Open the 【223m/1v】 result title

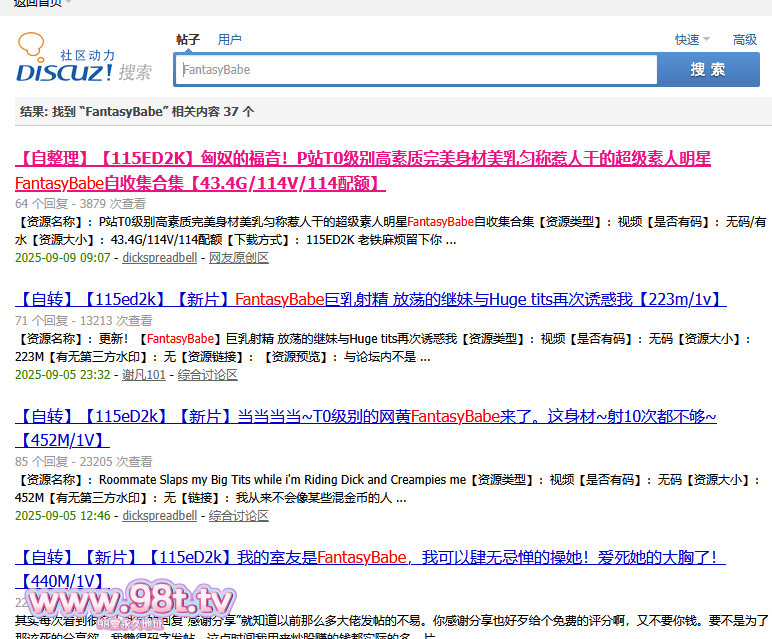click(371, 299)
